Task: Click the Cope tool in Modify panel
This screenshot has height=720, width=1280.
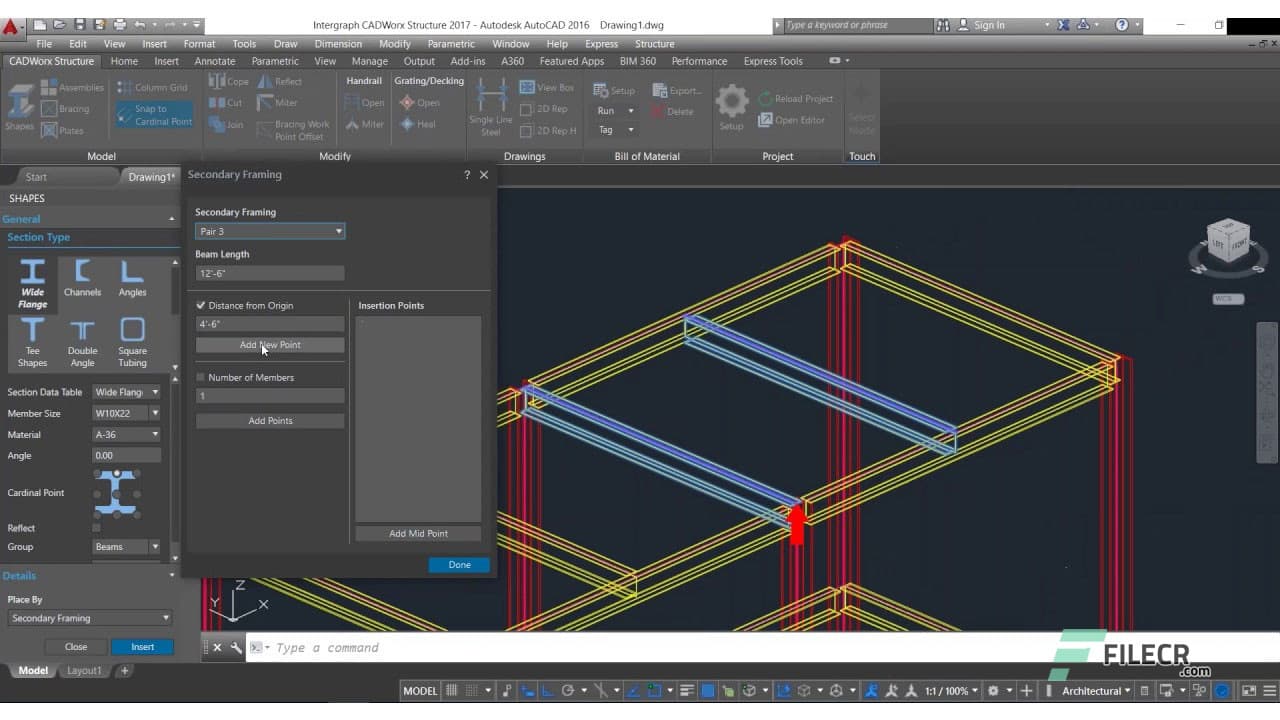Action: point(228,80)
